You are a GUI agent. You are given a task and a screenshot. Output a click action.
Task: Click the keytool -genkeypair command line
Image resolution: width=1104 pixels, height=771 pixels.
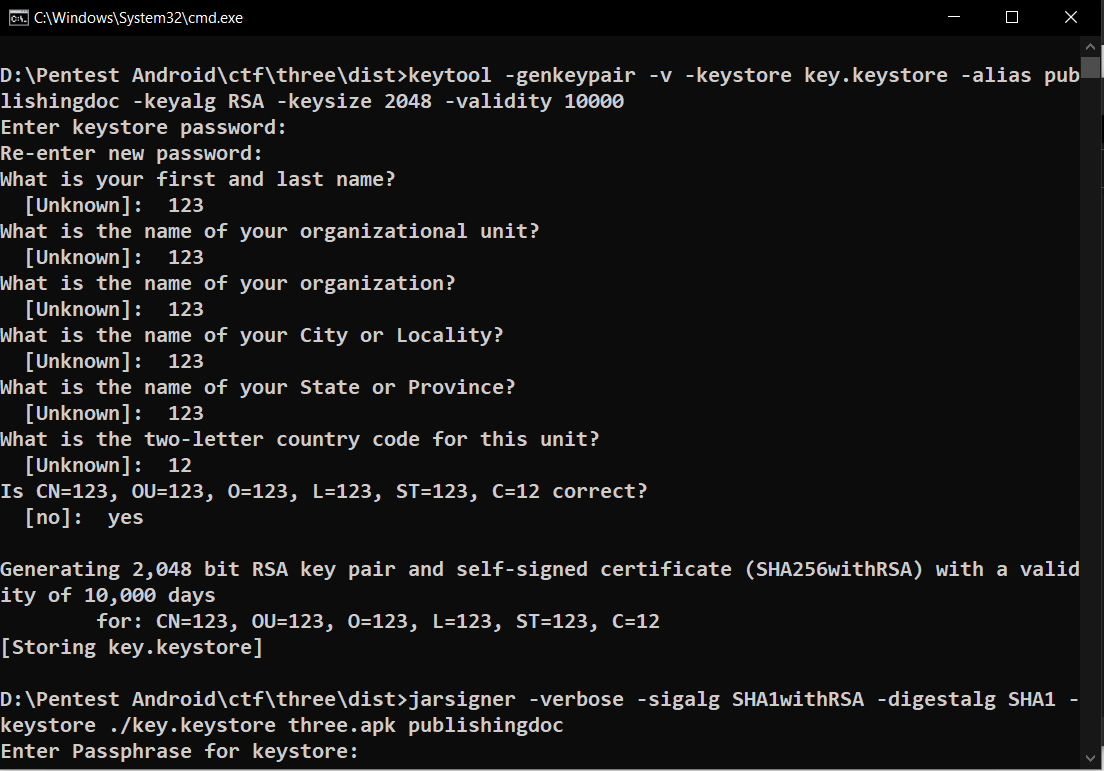click(x=540, y=76)
